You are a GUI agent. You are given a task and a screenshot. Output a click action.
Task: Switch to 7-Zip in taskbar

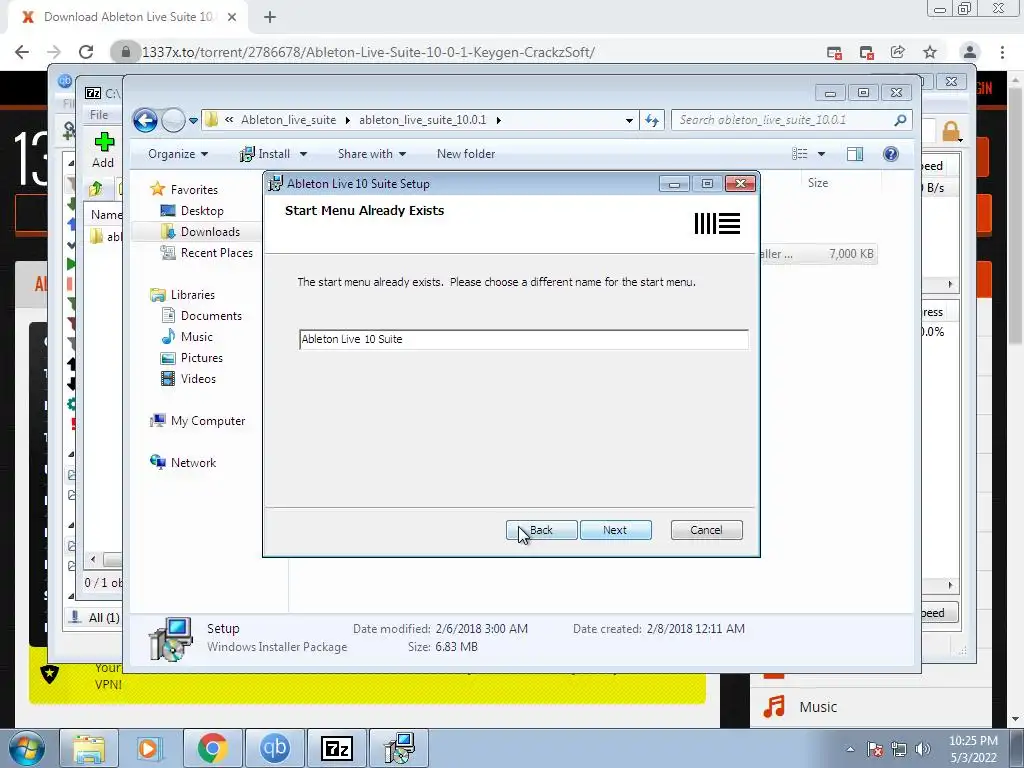coord(337,748)
